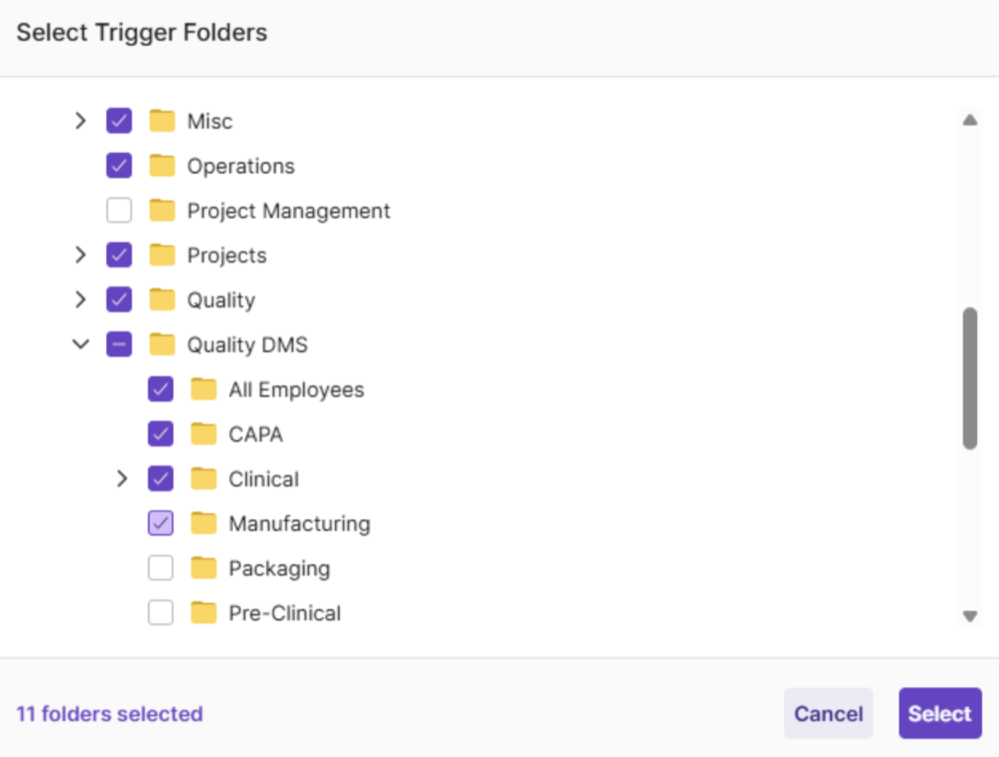Click the Packaging folder icon
The image size is (999, 757).
204,568
